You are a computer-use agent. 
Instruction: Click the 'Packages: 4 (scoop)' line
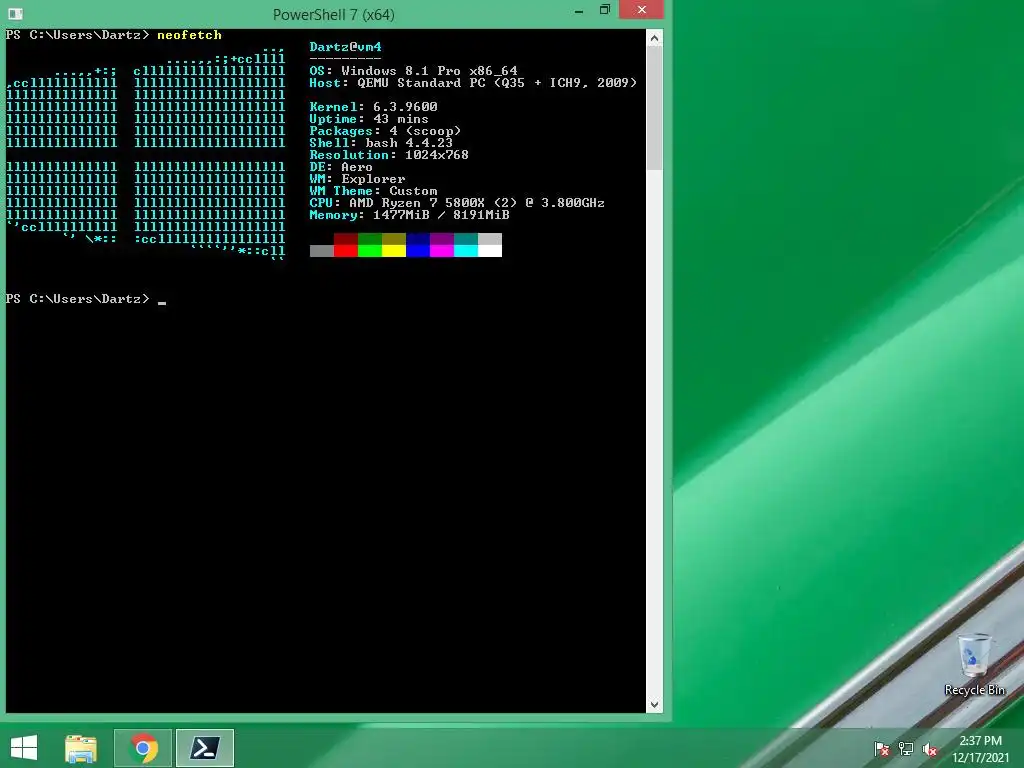[x=385, y=131]
